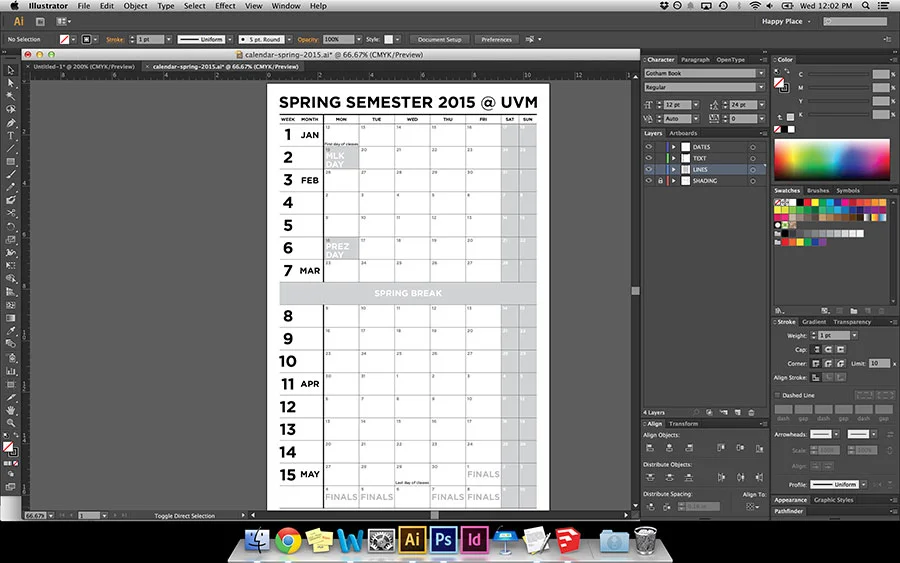This screenshot has height=563, width=900.
Task: Launch InDesign from the Dock
Action: [474, 539]
